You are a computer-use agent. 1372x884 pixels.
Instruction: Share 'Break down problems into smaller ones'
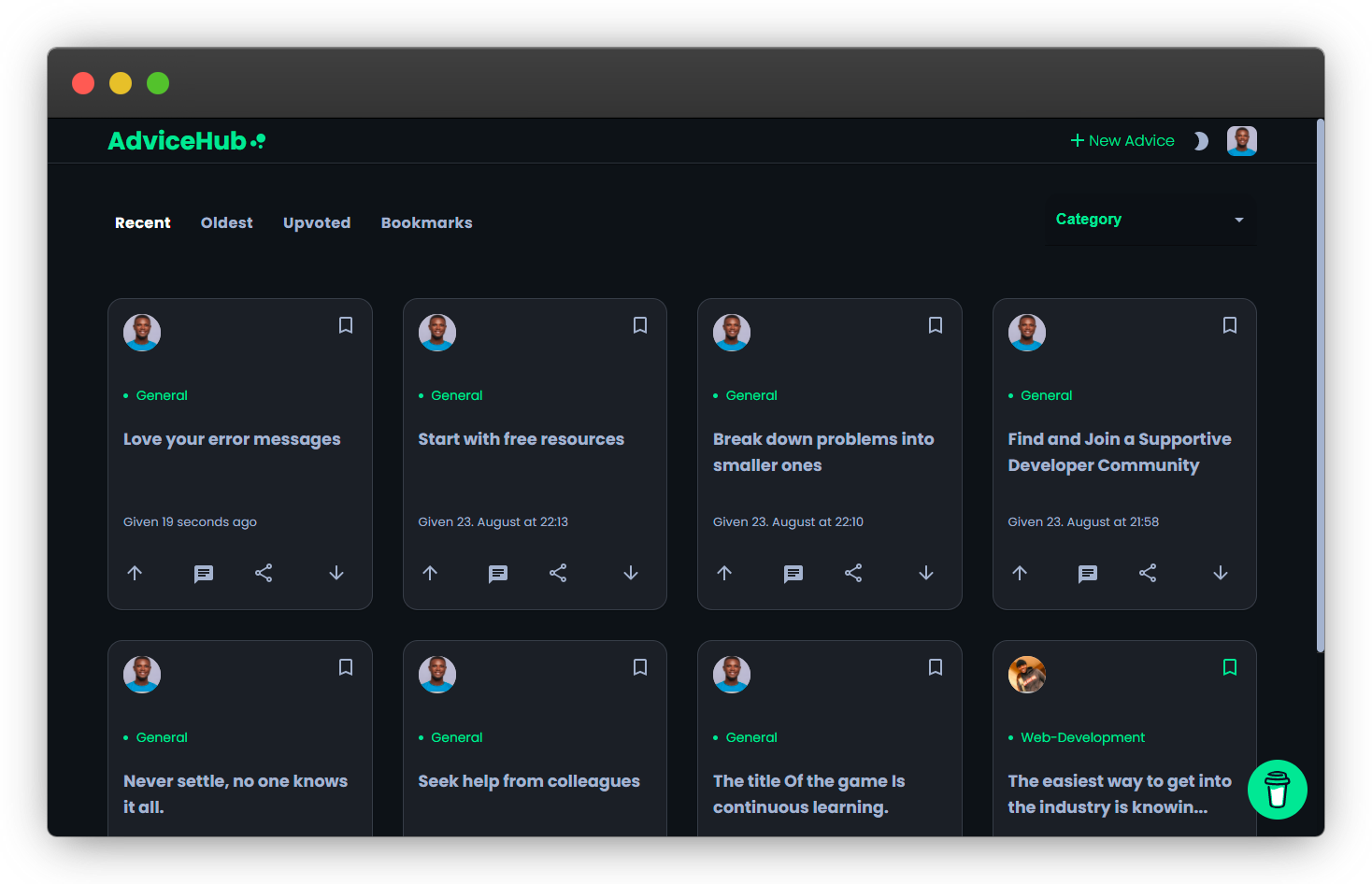[853, 573]
